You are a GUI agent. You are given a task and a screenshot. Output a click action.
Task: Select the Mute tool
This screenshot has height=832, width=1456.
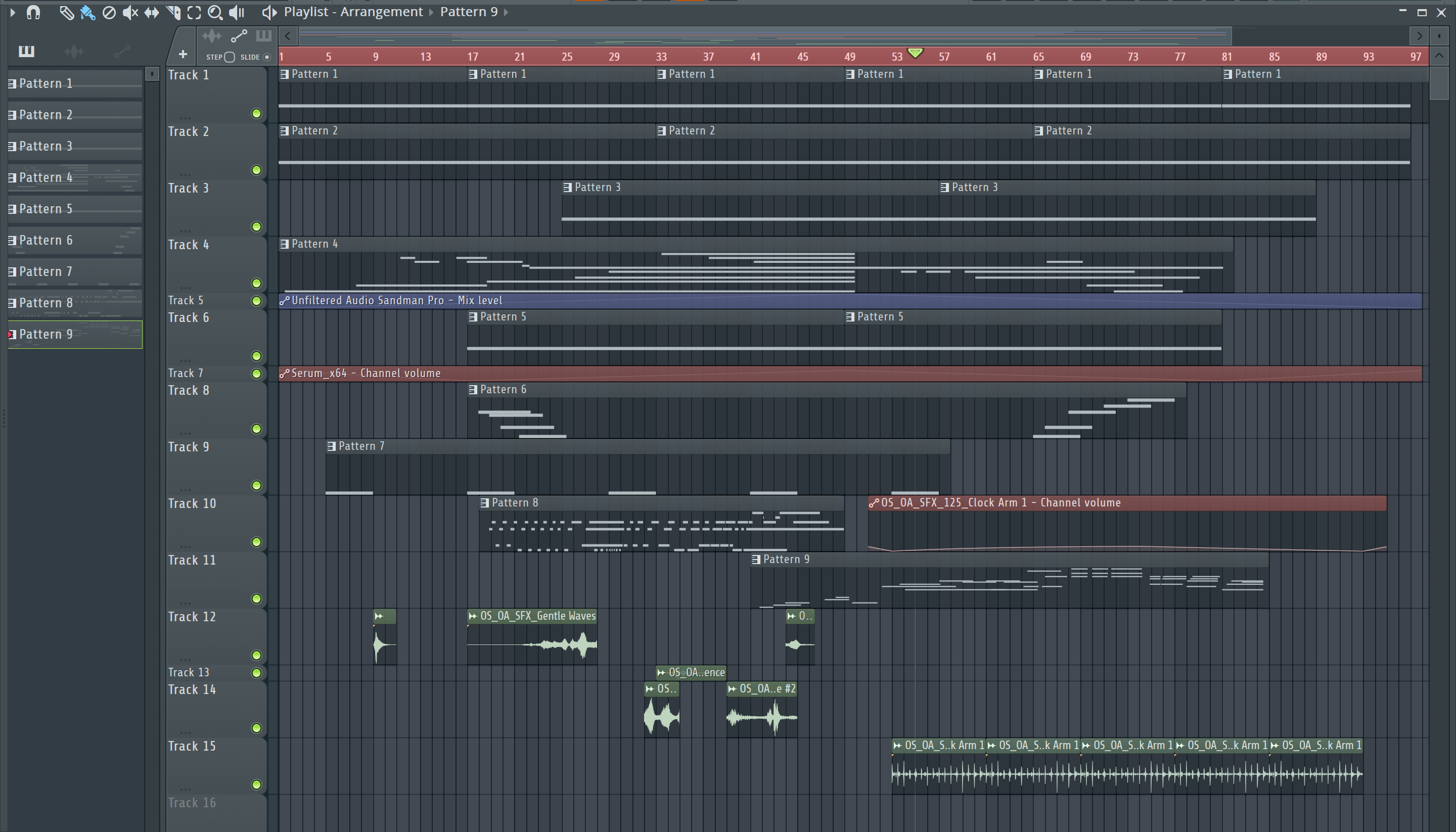[x=130, y=13]
